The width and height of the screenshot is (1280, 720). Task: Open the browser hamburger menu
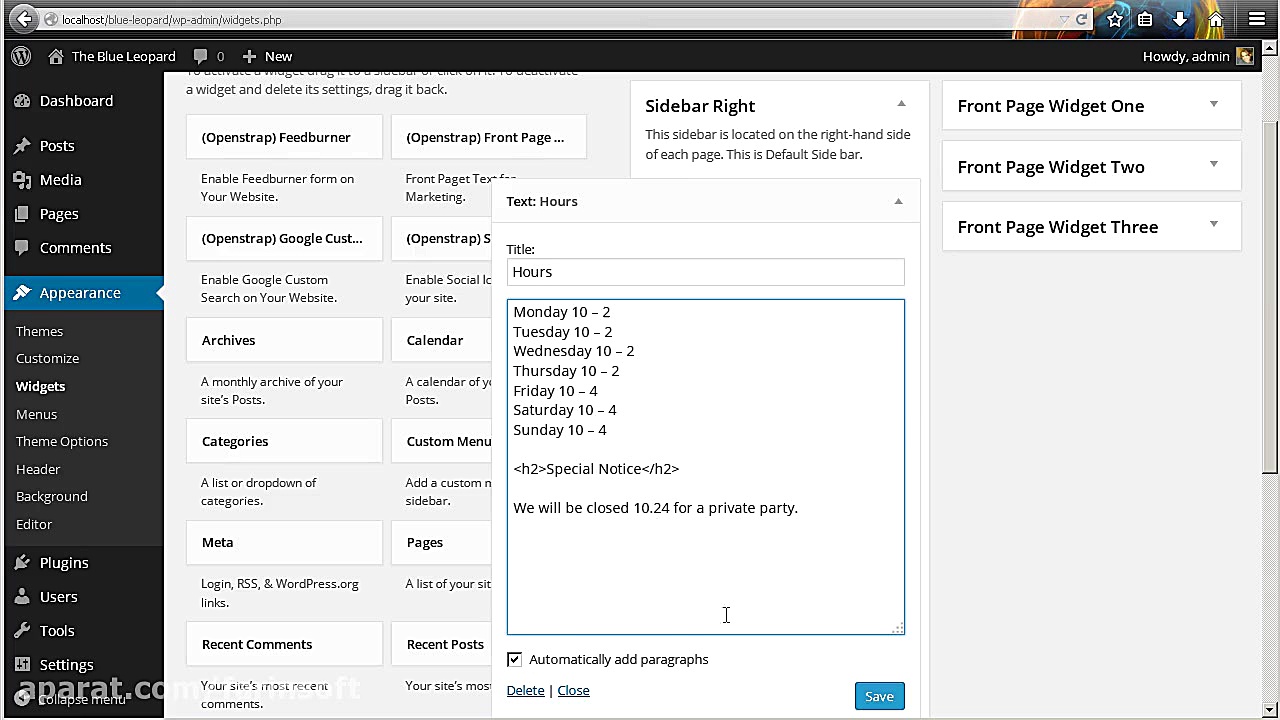[x=1257, y=19]
